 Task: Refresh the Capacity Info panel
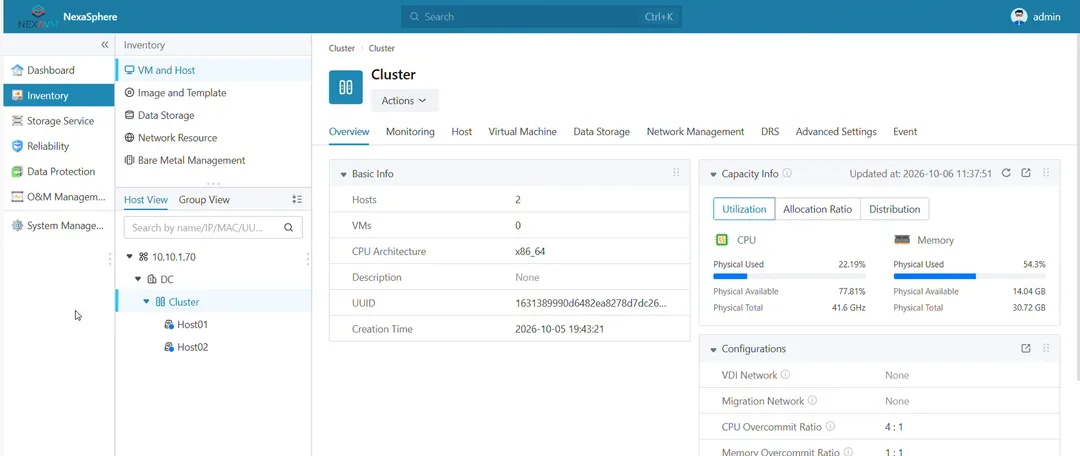coord(1006,174)
